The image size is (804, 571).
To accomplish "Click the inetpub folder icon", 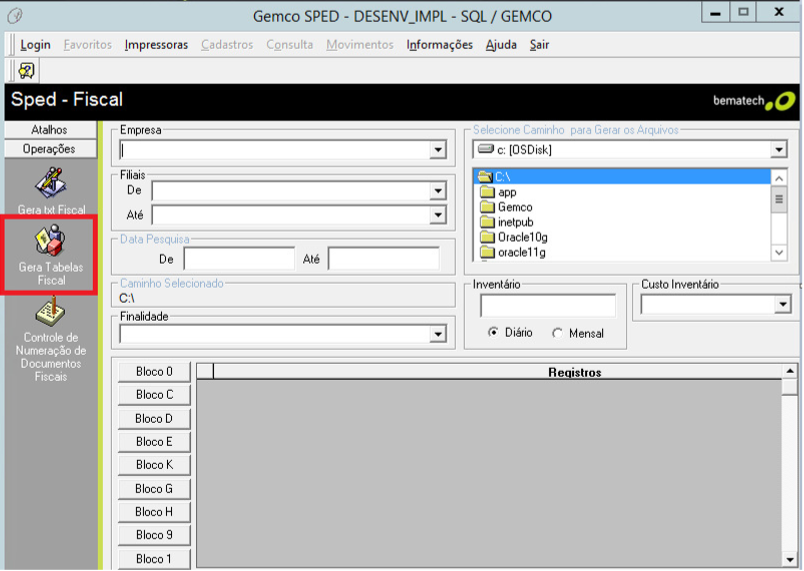I will tap(487, 222).
